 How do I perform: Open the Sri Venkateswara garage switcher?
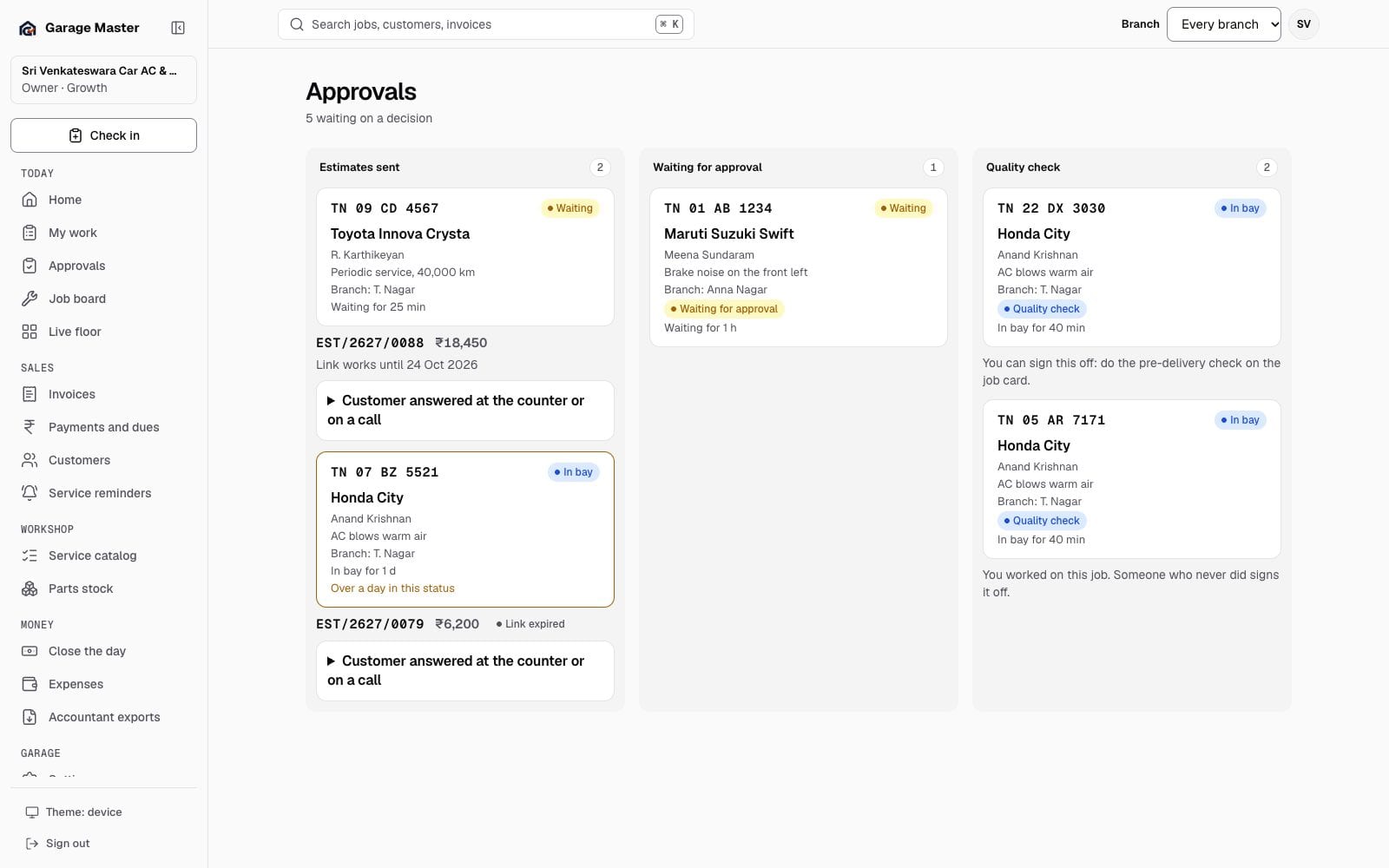click(x=103, y=79)
